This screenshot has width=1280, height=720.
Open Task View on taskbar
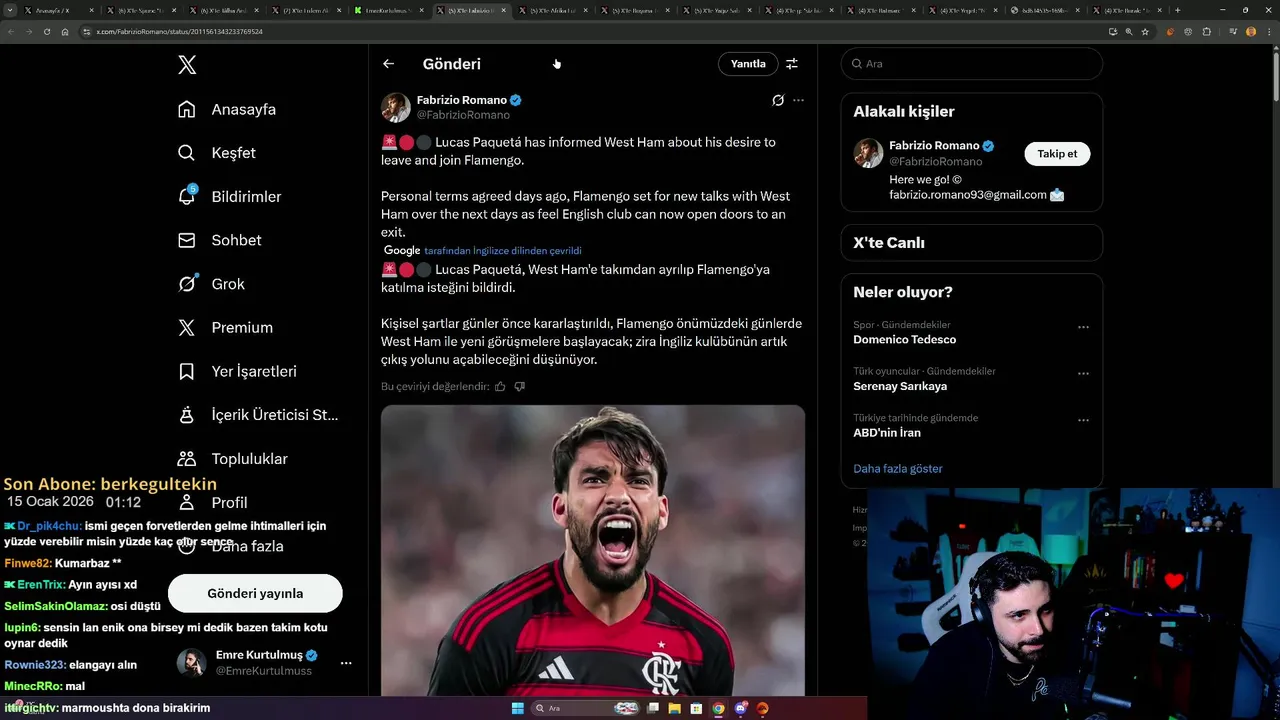tap(653, 708)
